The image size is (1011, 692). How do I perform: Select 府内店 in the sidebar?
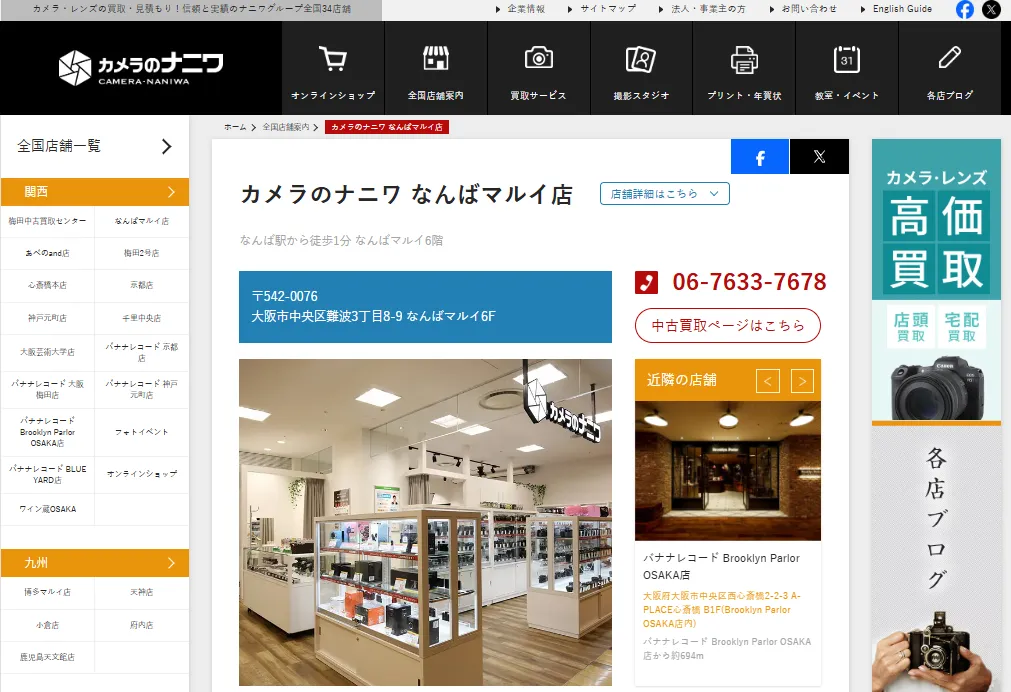coord(142,625)
